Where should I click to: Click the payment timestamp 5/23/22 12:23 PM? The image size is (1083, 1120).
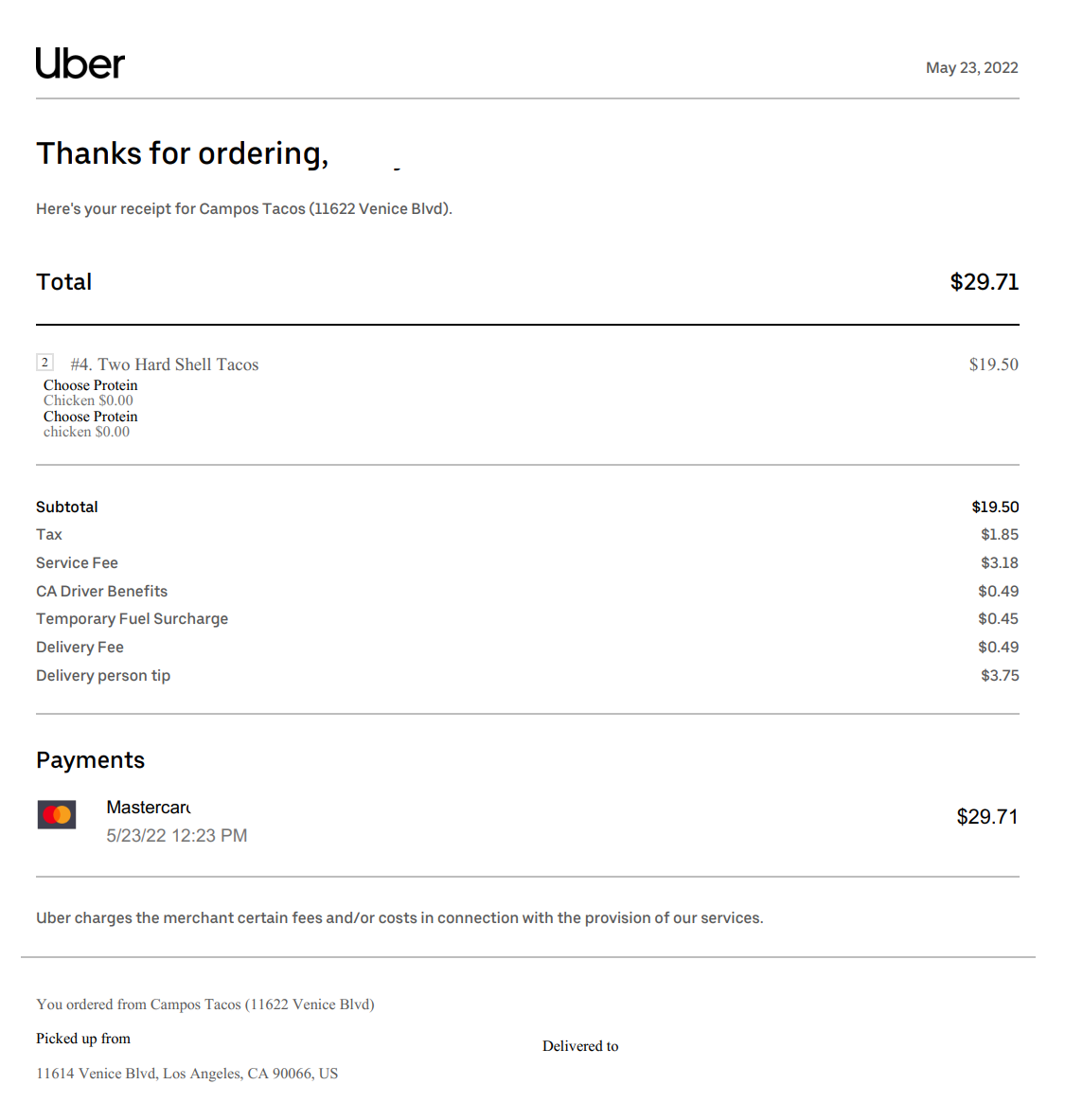pyautogui.click(x=177, y=836)
